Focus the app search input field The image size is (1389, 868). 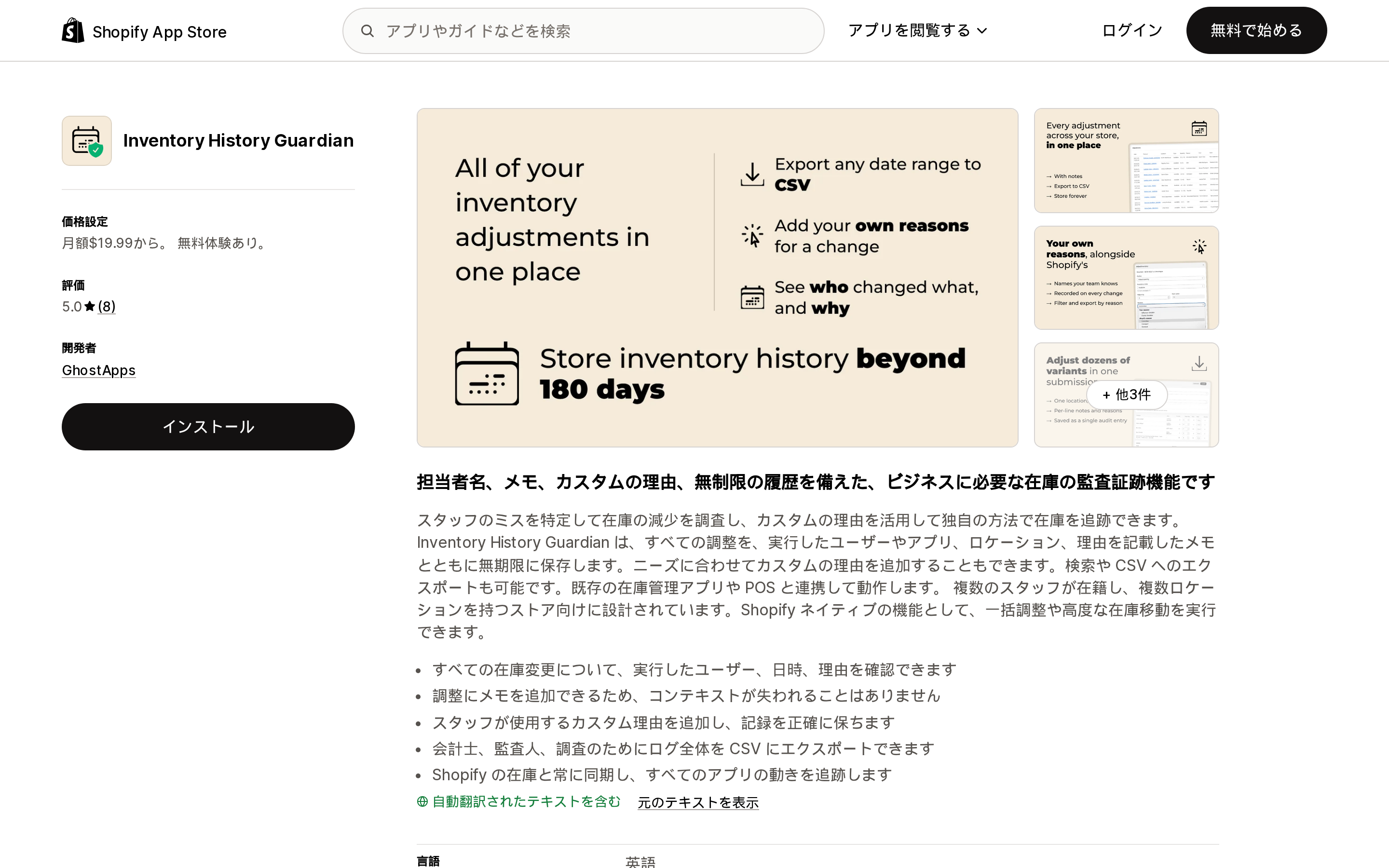pyautogui.click(x=583, y=31)
